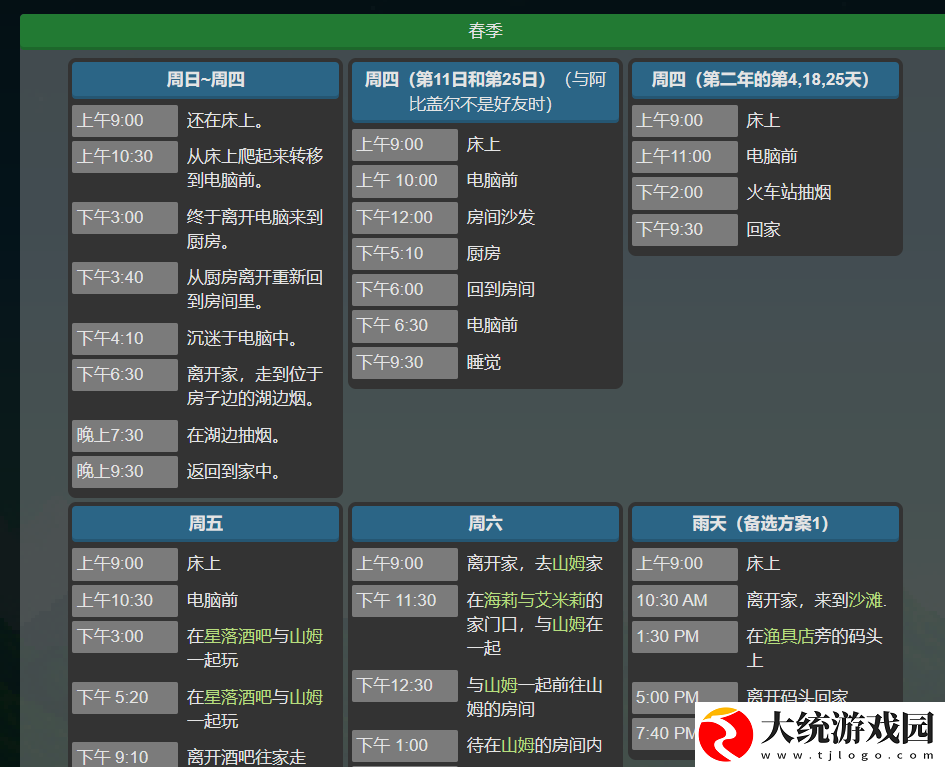This screenshot has width=945, height=767.
Task: Click the 上午11:00 time cell
Action: pos(685,157)
